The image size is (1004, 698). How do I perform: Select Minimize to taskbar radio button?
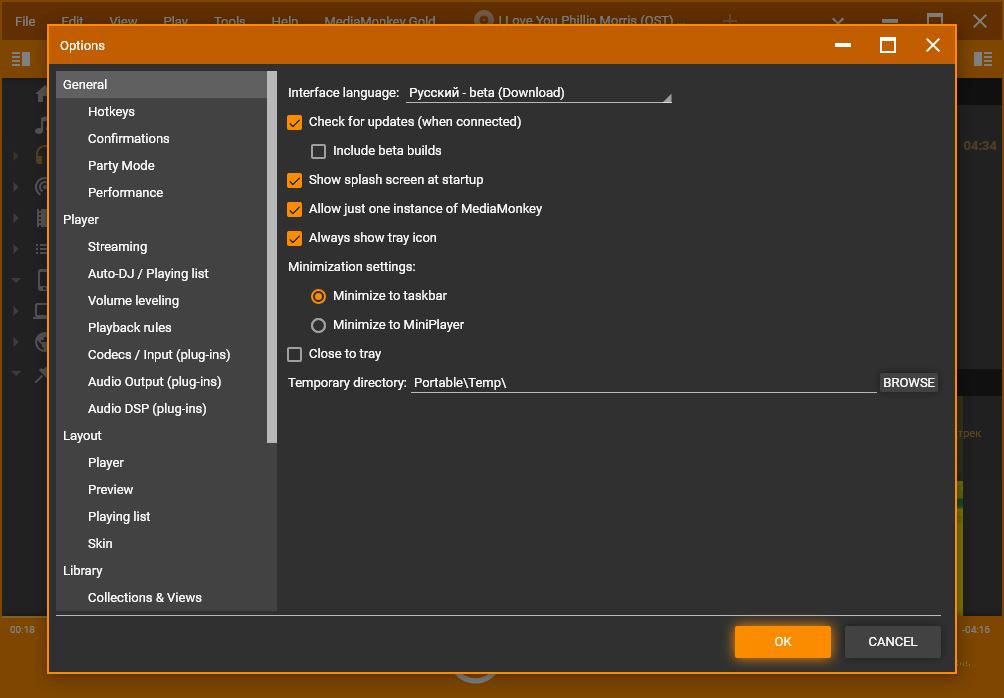(318, 296)
